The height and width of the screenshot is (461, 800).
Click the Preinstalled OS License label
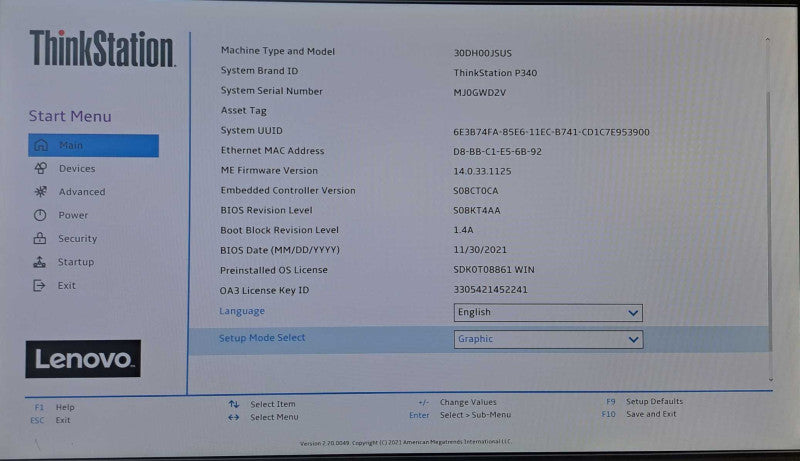pyautogui.click(x=274, y=270)
